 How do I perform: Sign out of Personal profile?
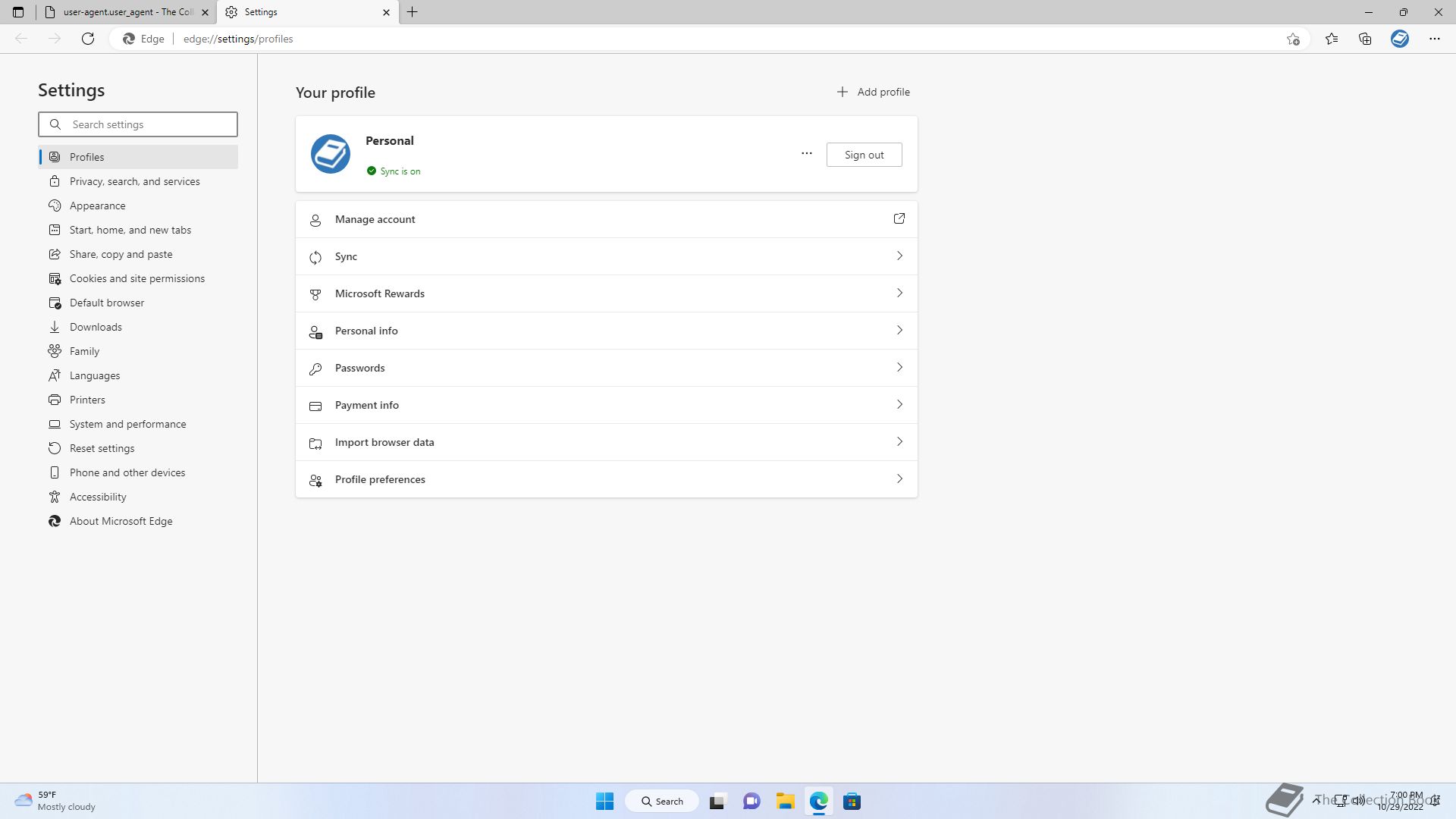(864, 155)
